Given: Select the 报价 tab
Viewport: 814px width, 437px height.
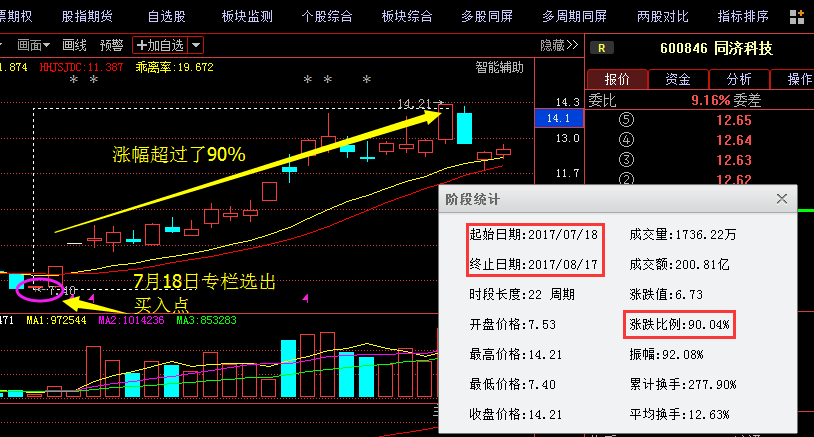Looking at the screenshot, I should (617, 80).
